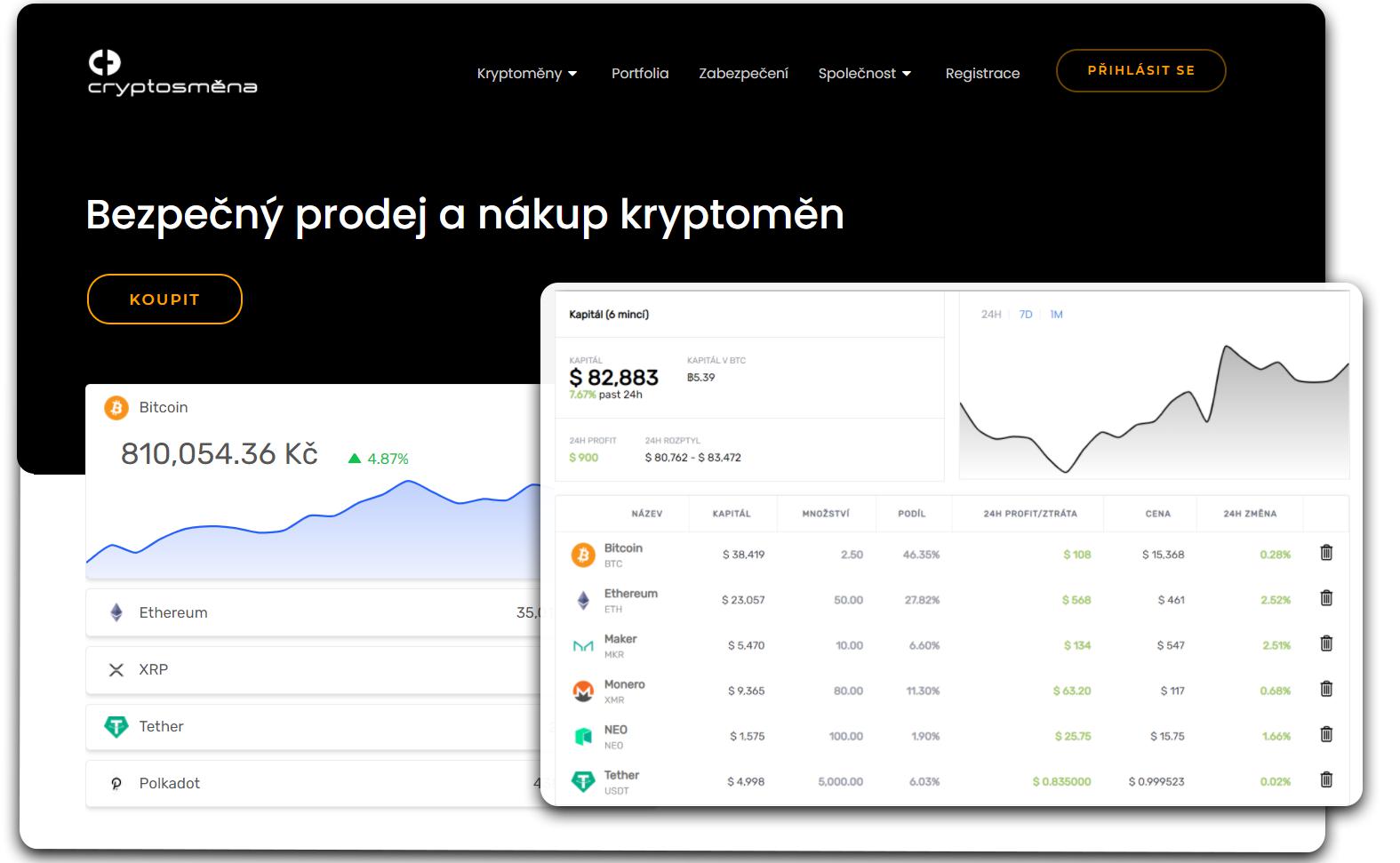
Task: Click Tether price $ 0.999523 cell
Action: [x=1156, y=781]
